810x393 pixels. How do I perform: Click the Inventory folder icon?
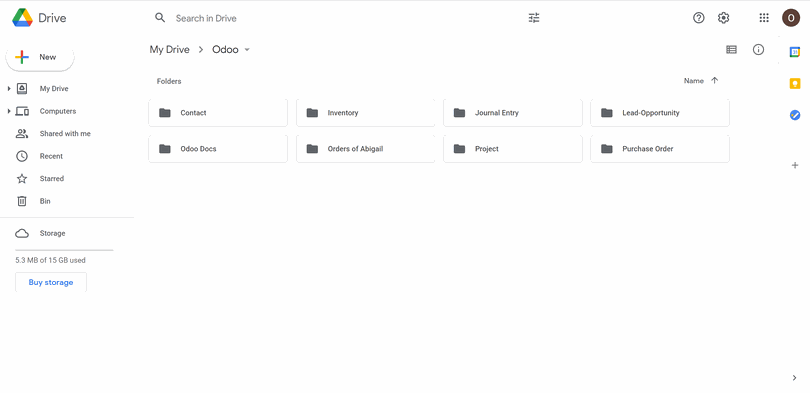(x=312, y=113)
